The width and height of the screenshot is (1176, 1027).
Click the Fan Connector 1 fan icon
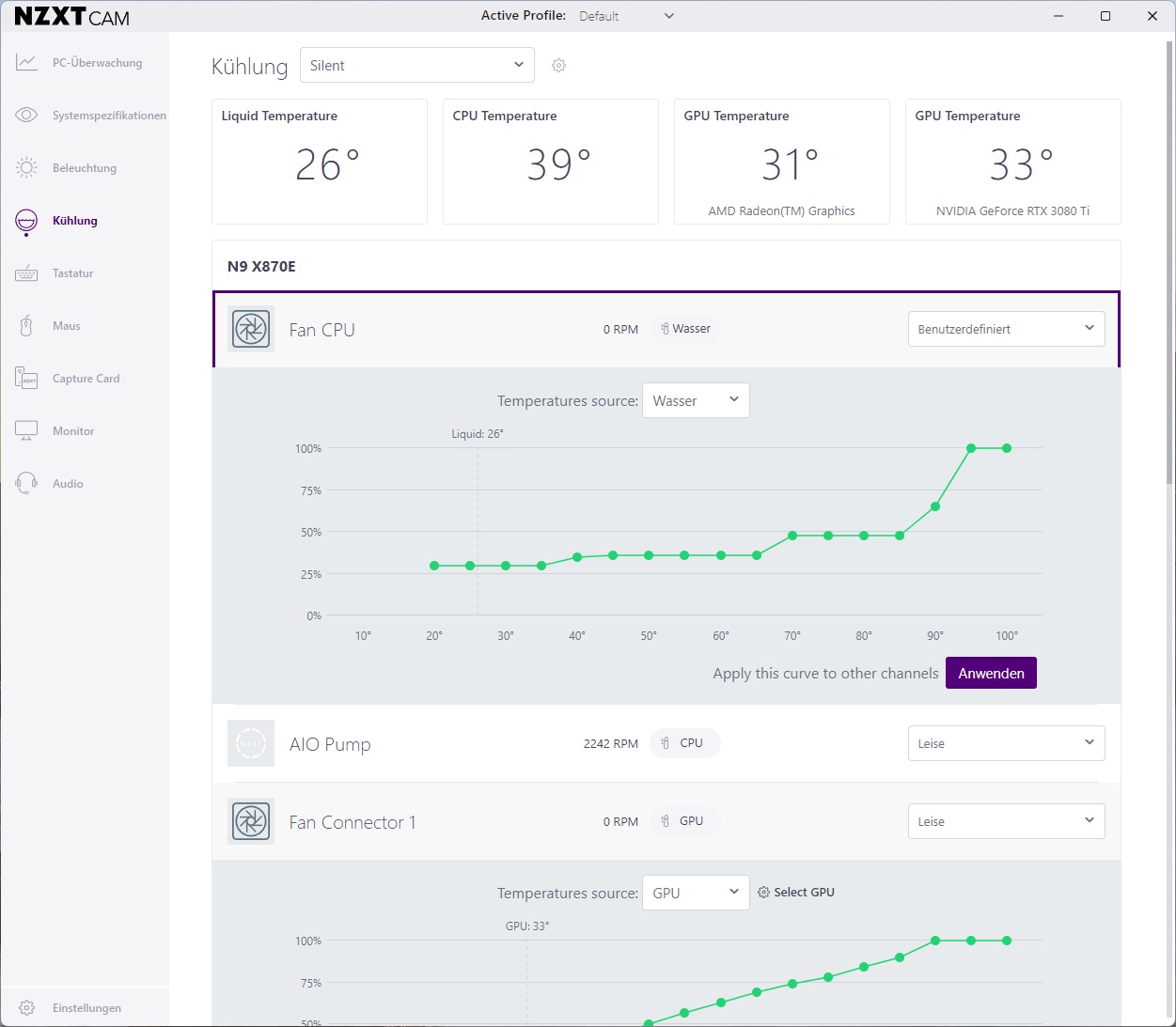251,822
